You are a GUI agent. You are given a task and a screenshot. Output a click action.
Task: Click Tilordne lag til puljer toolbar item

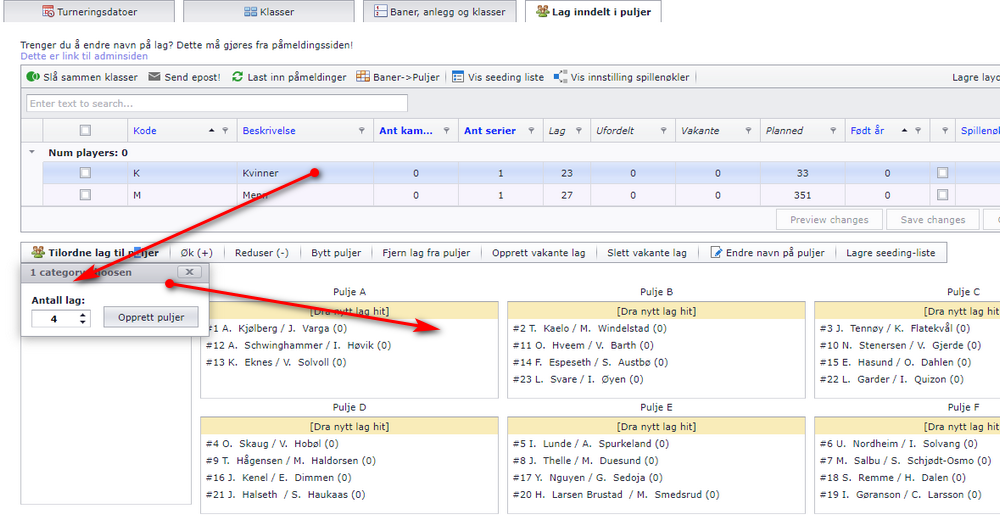pos(96,252)
